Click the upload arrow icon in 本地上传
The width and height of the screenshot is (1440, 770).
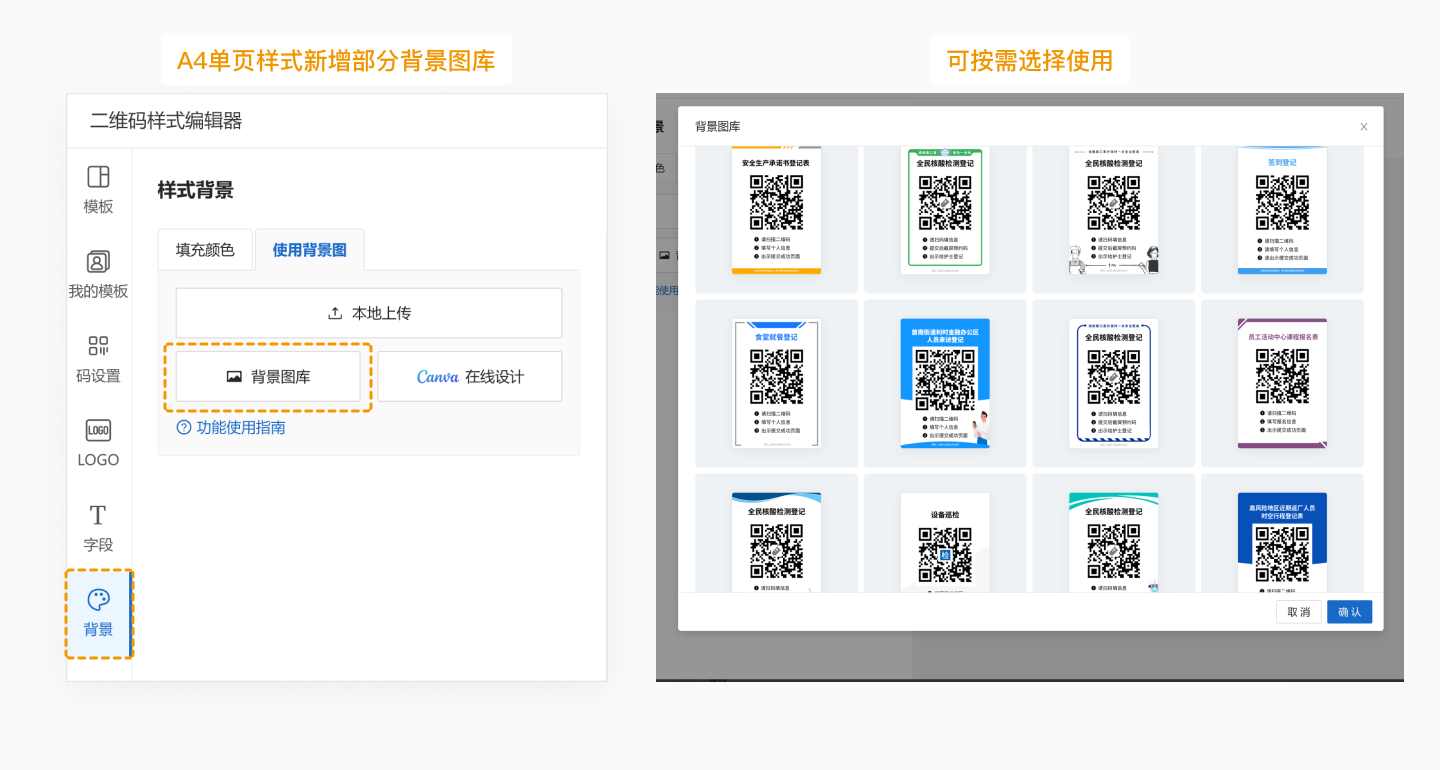336,313
